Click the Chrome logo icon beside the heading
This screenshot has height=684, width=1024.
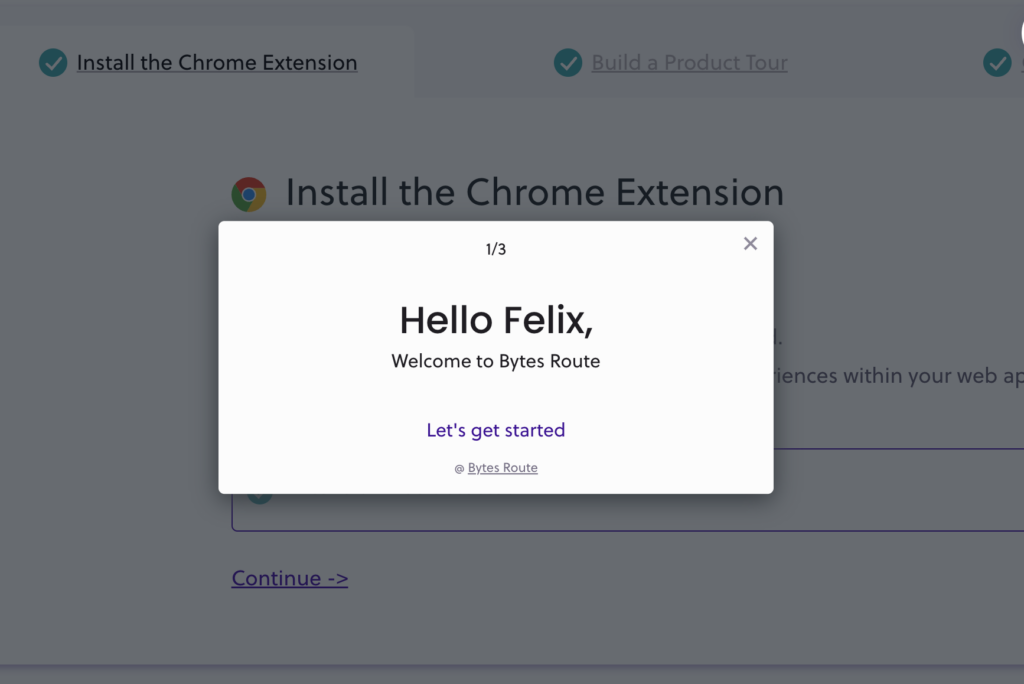[x=249, y=194]
